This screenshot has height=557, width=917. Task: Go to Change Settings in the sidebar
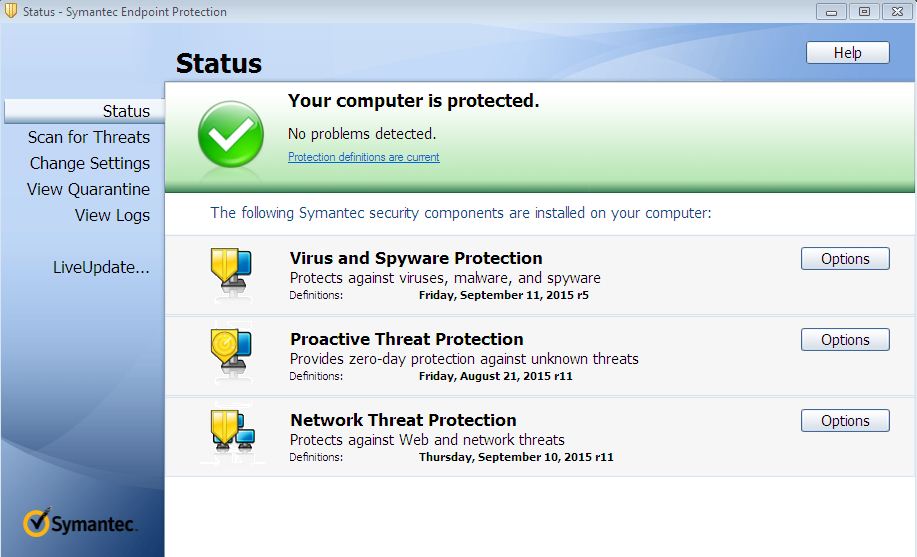click(x=90, y=163)
